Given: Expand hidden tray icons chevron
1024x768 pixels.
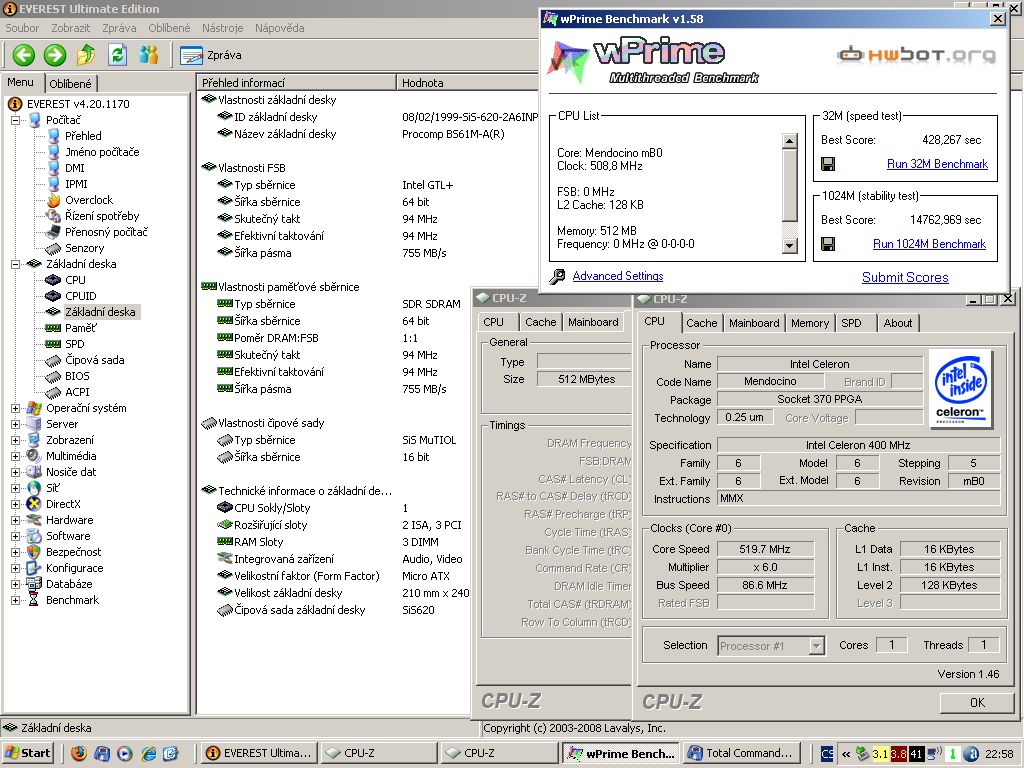Looking at the screenshot, I should pyautogui.click(x=846, y=754).
